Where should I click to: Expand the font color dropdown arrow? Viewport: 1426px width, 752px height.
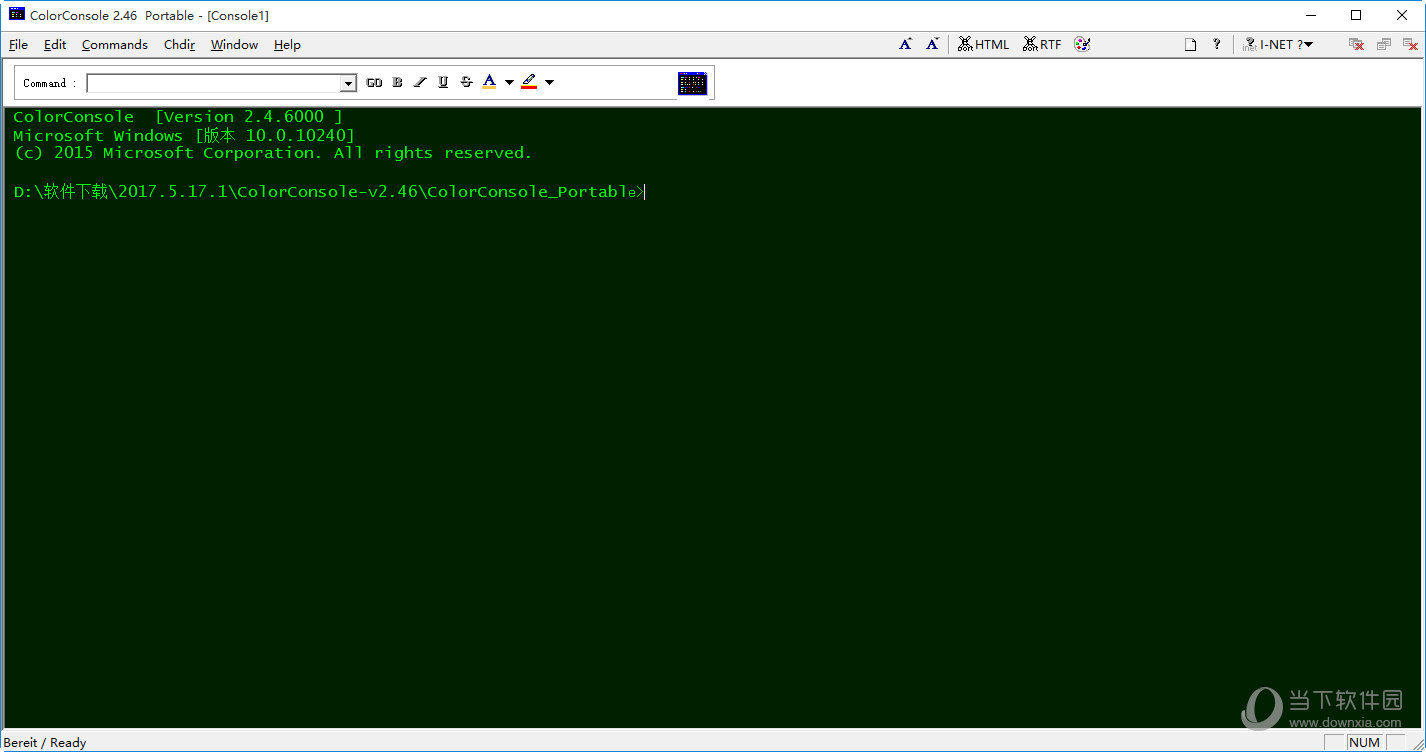(509, 83)
